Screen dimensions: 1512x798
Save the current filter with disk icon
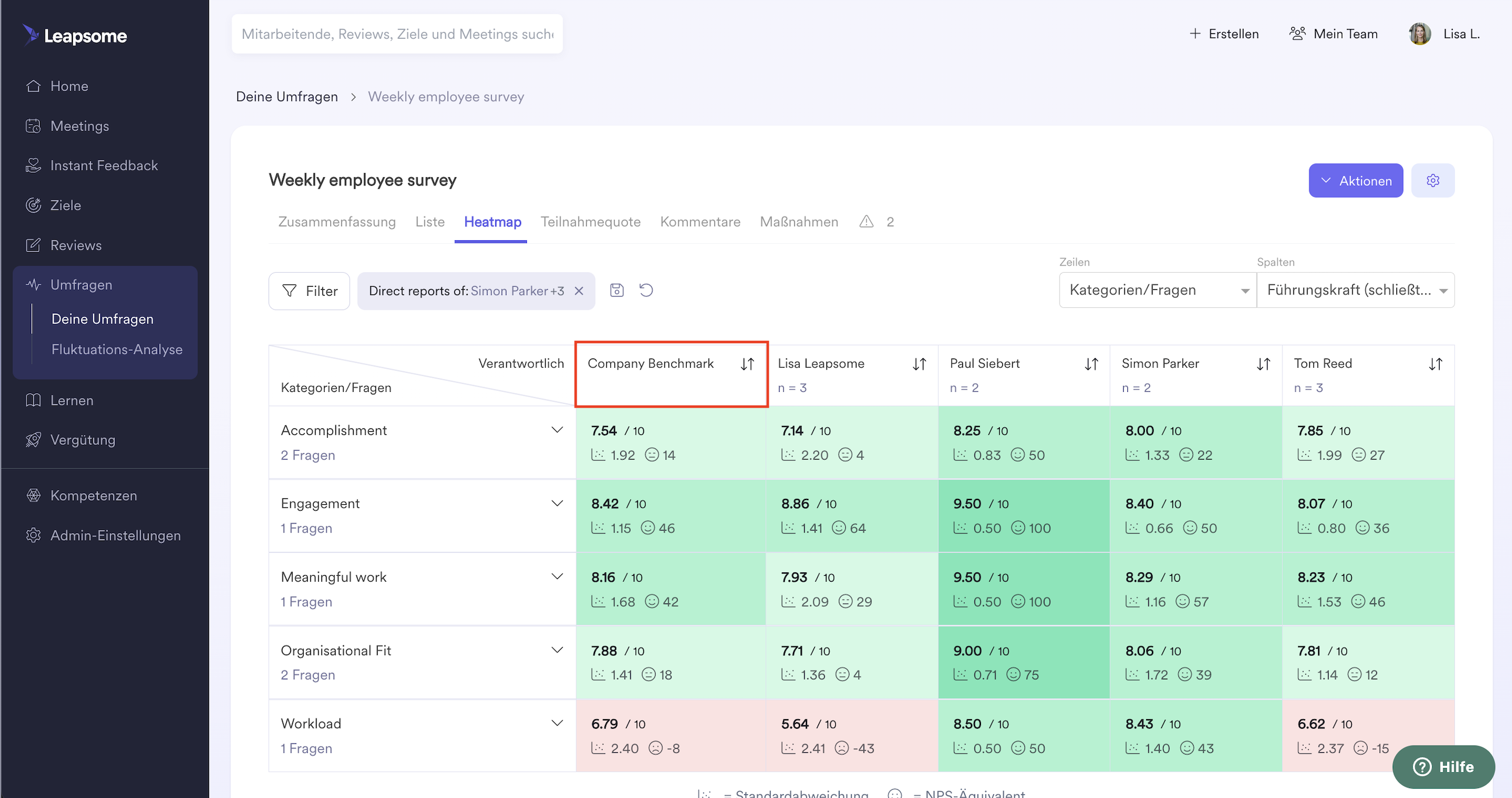point(617,290)
